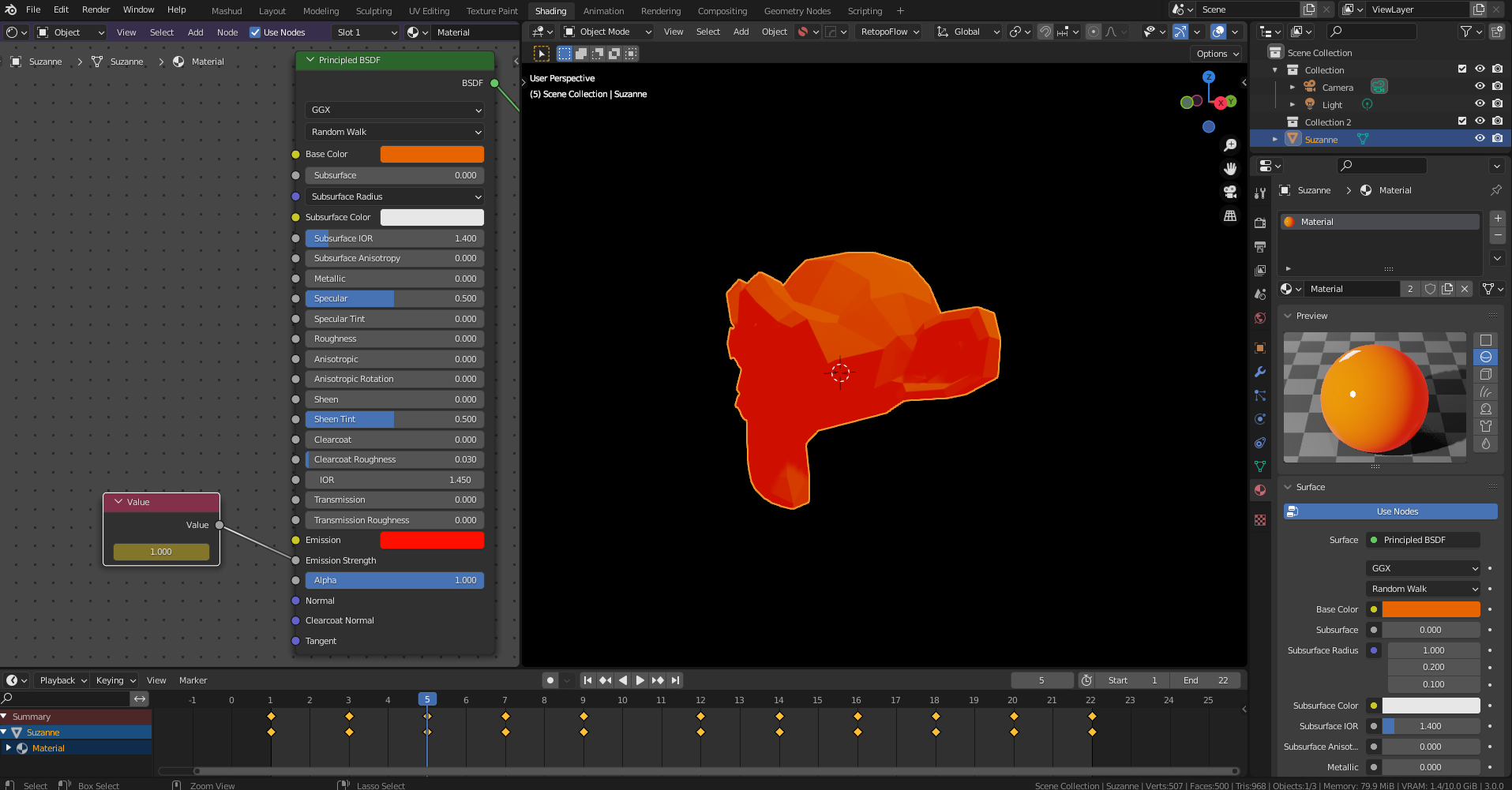
Task: Open the Render menu
Action: (x=96, y=9)
